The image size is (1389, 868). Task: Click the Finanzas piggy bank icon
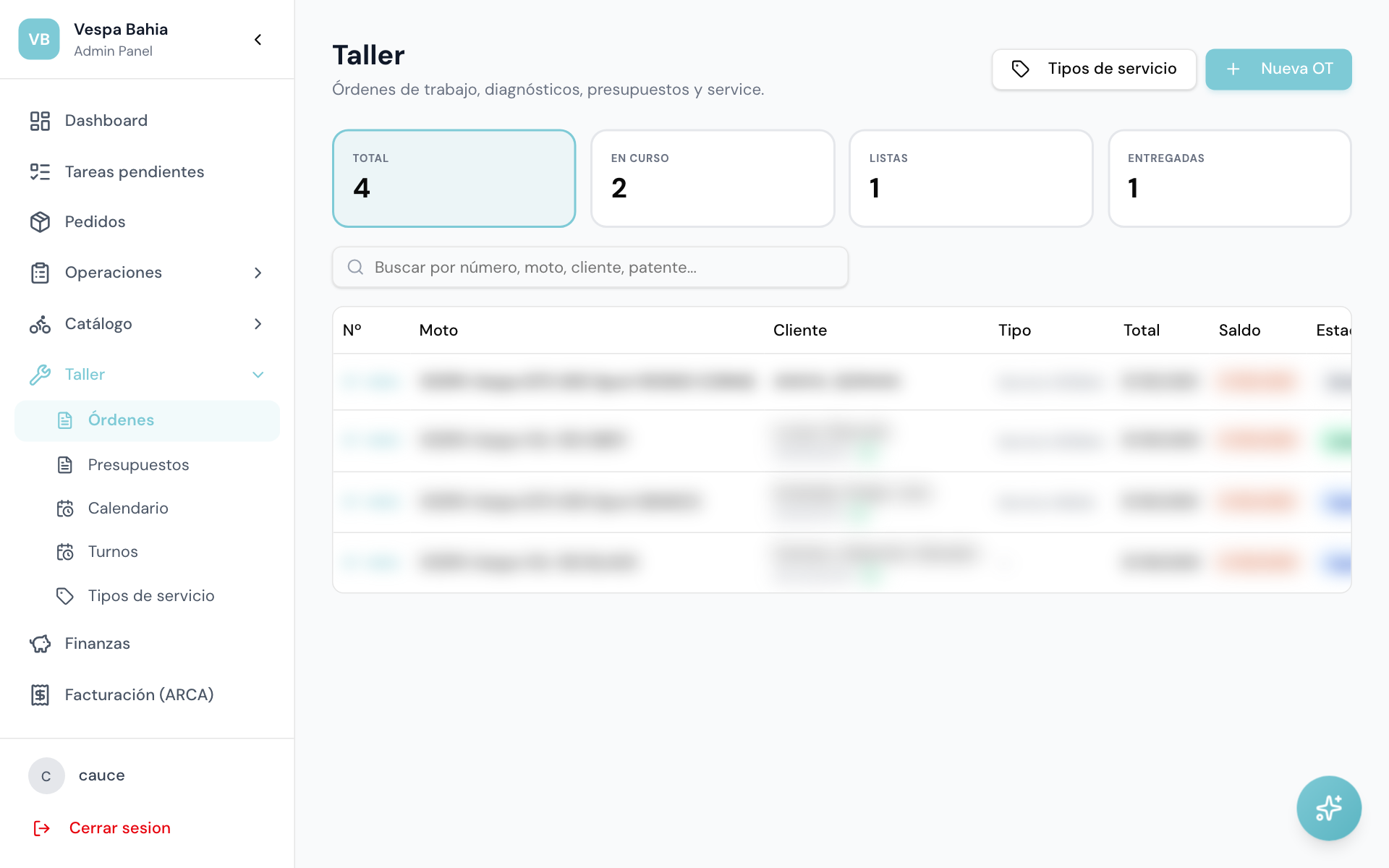point(40,644)
